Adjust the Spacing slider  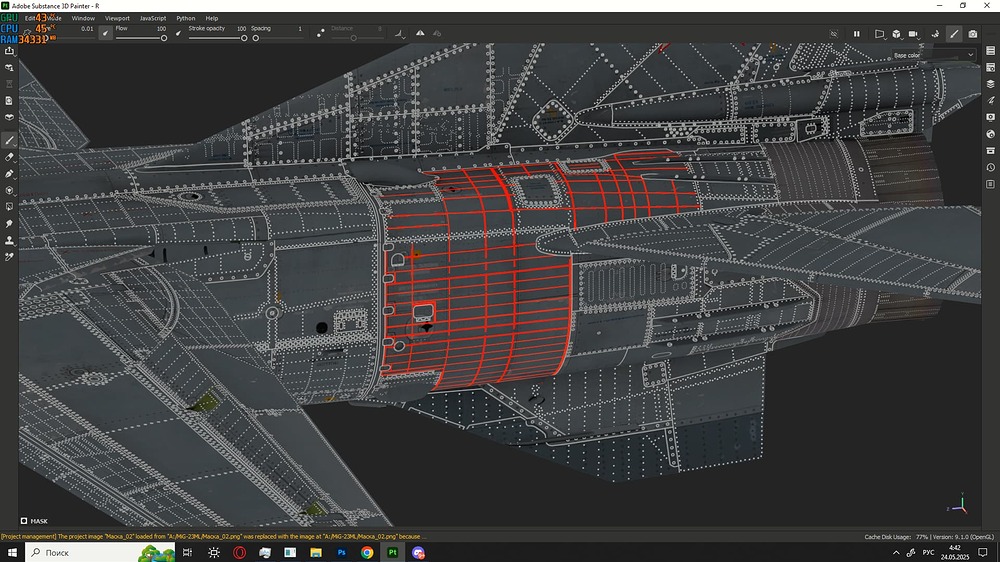coord(277,38)
